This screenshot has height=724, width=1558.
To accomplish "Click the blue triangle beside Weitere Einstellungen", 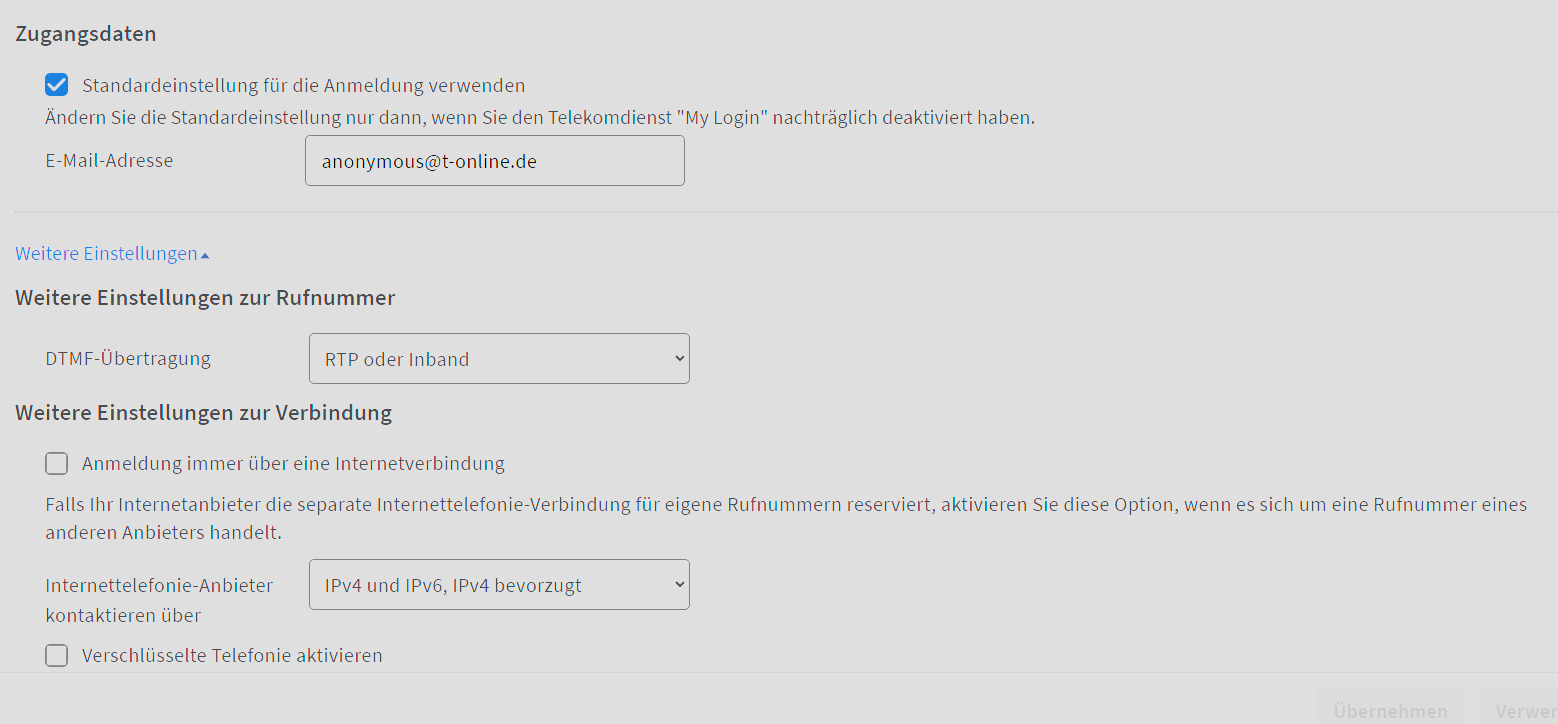I will [x=205, y=256].
